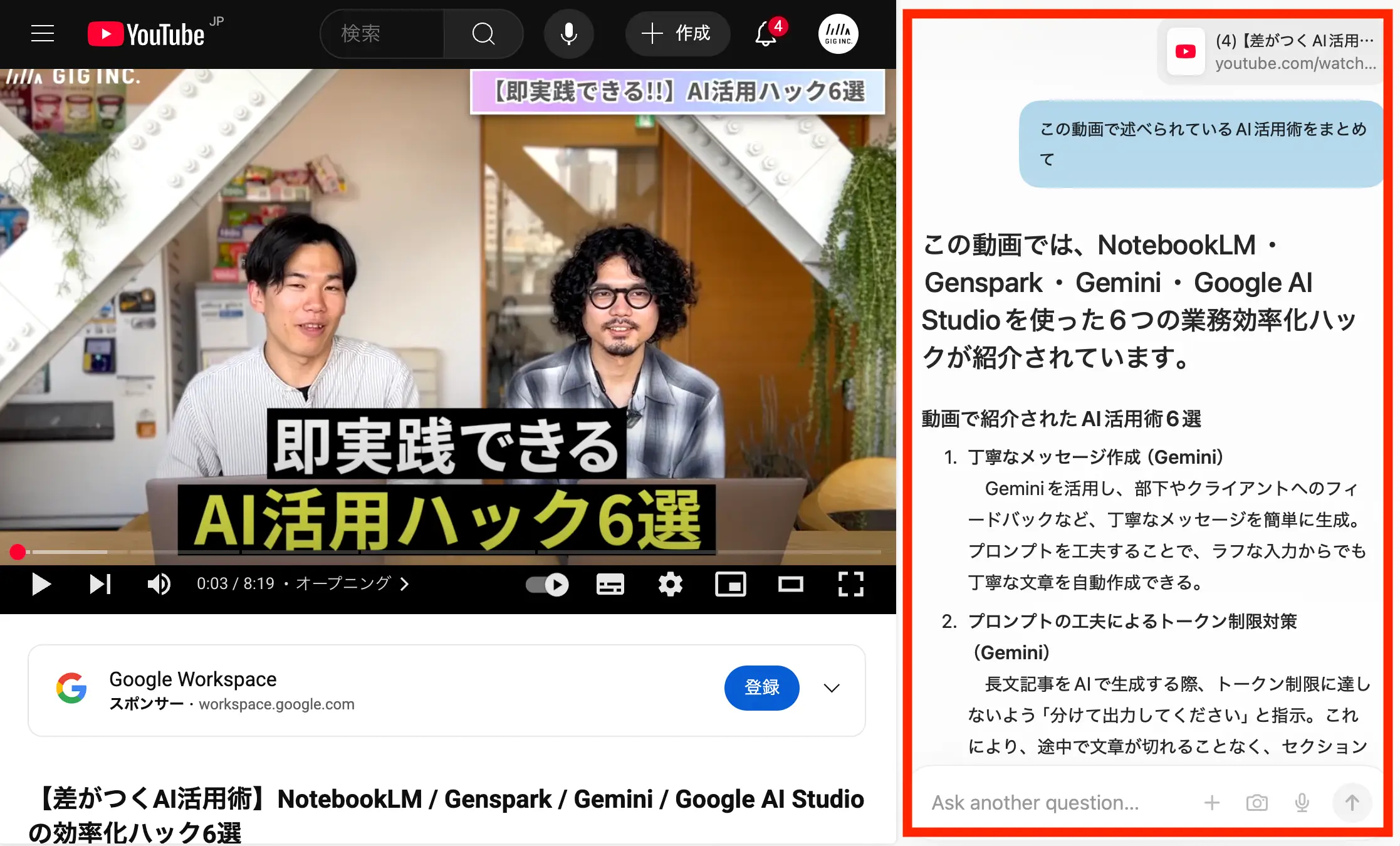The width and height of the screenshot is (1400, 846).
Task: Focus the 検索 search field
Action: 382,33
